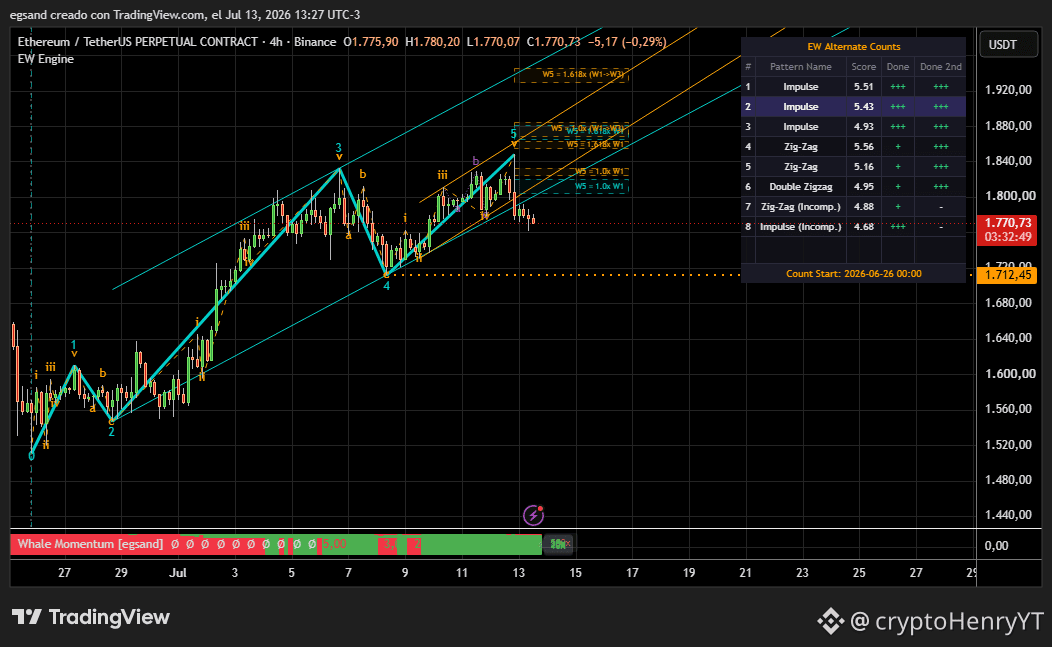Click the 1.560,00 price axis label
The height and width of the screenshot is (647, 1052).
coord(1008,409)
